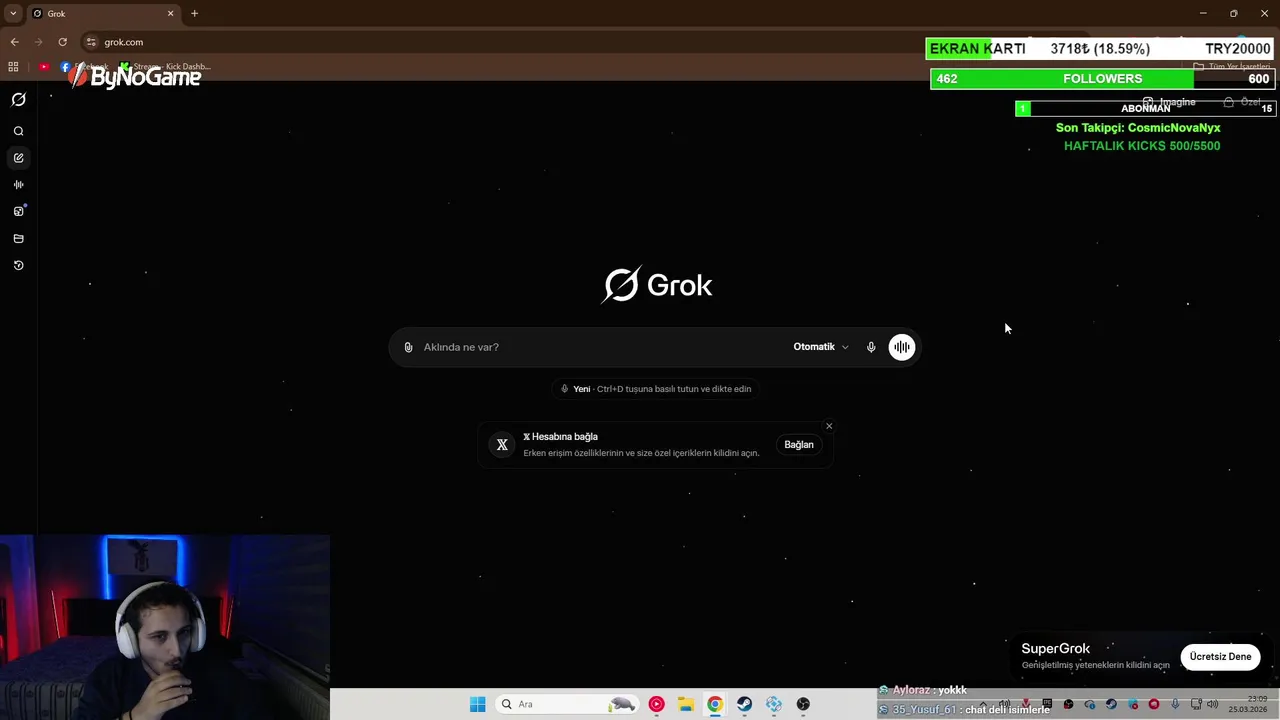Image resolution: width=1280 pixels, height=720 pixels.
Task: Open chat history icon in the sidebar
Action: pyautogui.click(x=18, y=265)
